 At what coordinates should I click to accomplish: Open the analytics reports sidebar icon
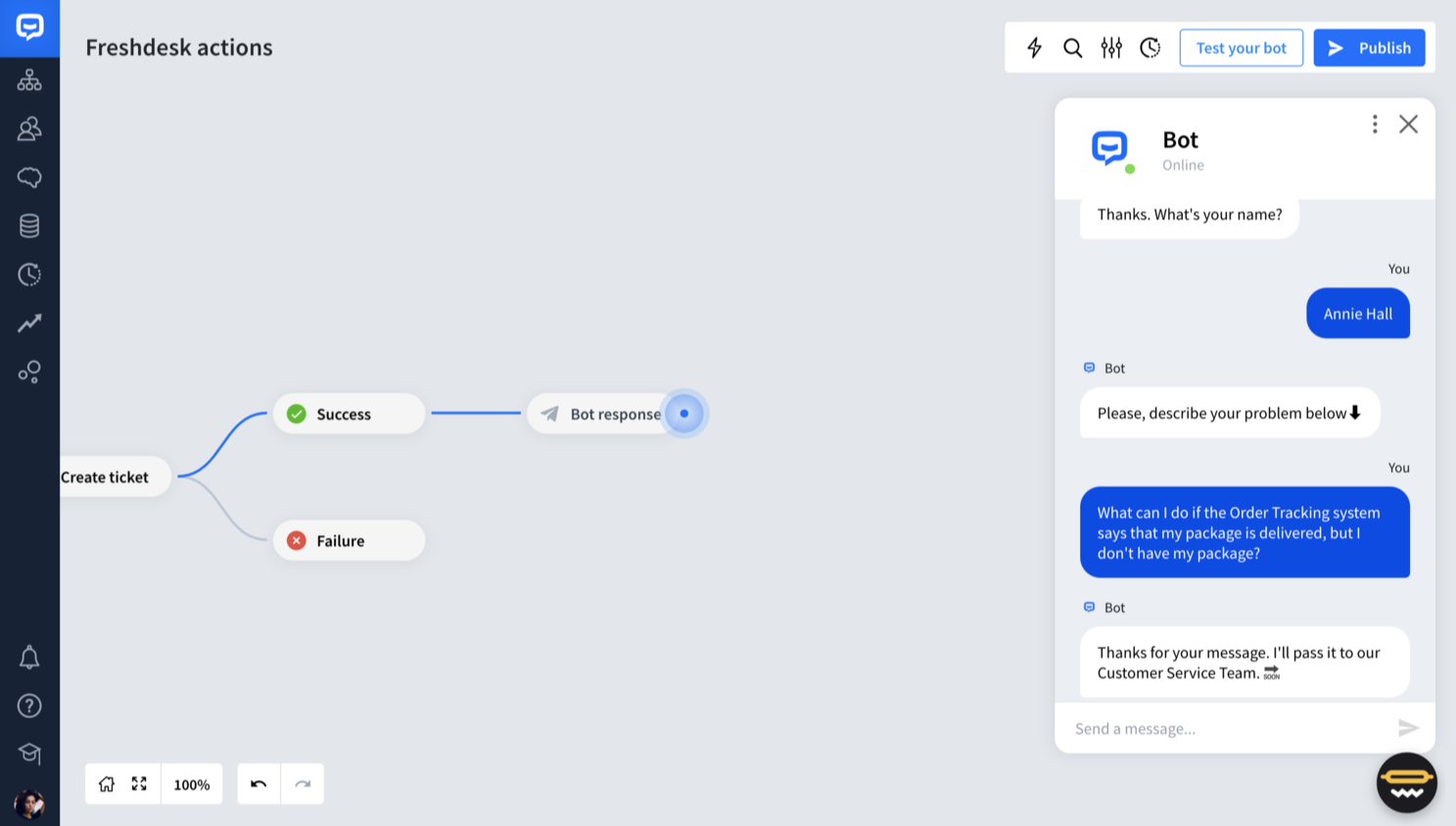tap(29, 323)
